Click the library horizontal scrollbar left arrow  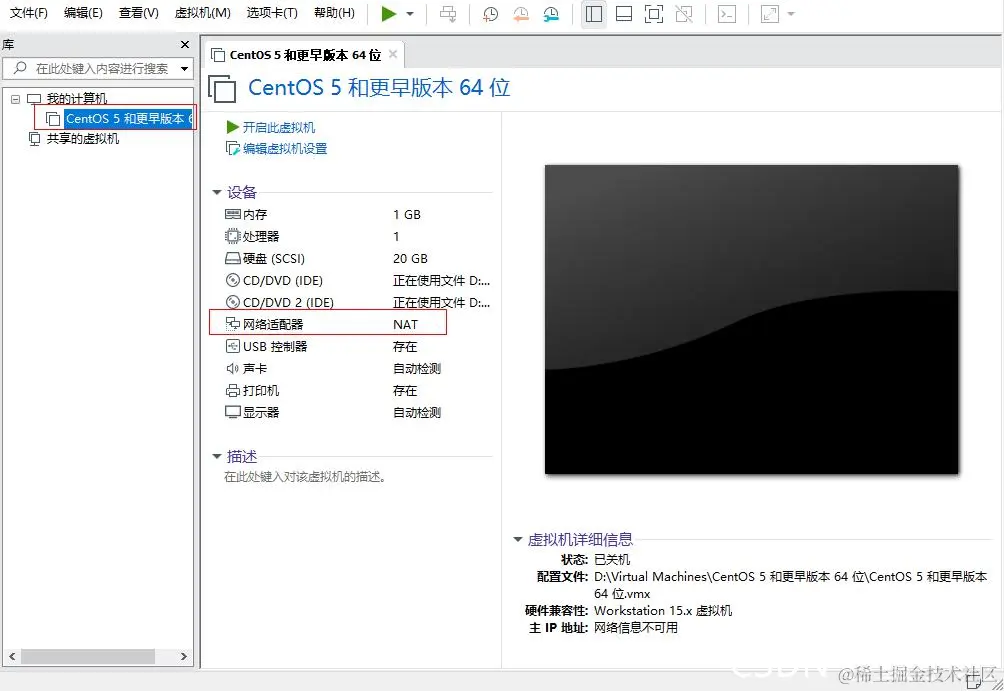pos(12,656)
